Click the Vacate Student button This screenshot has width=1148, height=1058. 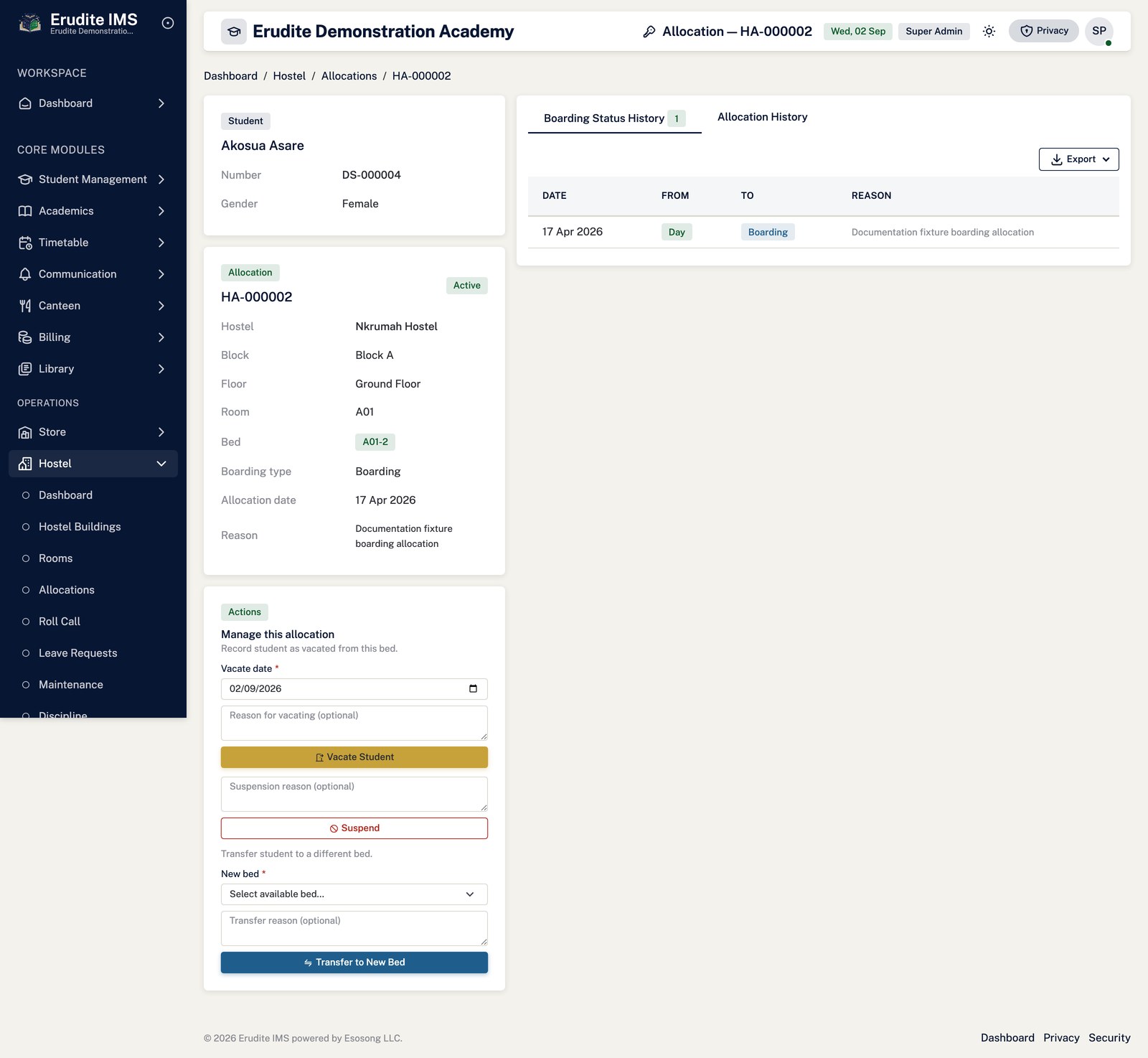click(354, 757)
